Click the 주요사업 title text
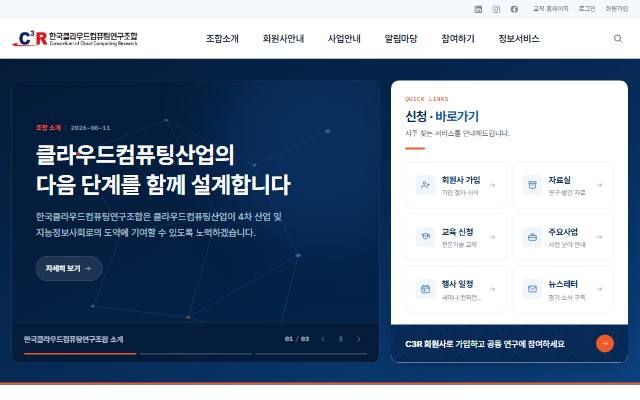 (563, 232)
